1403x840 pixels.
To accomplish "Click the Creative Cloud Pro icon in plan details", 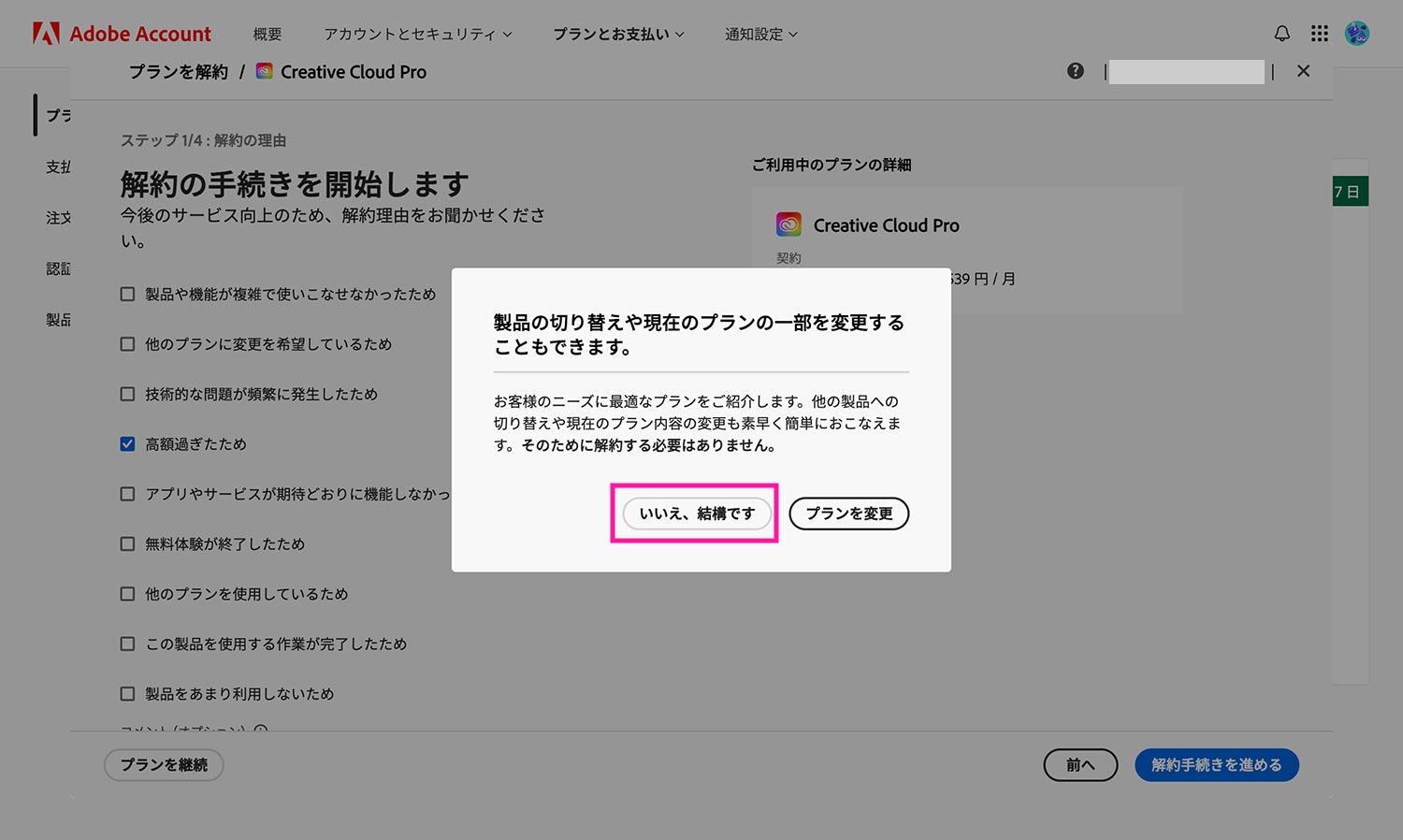I will (x=788, y=224).
